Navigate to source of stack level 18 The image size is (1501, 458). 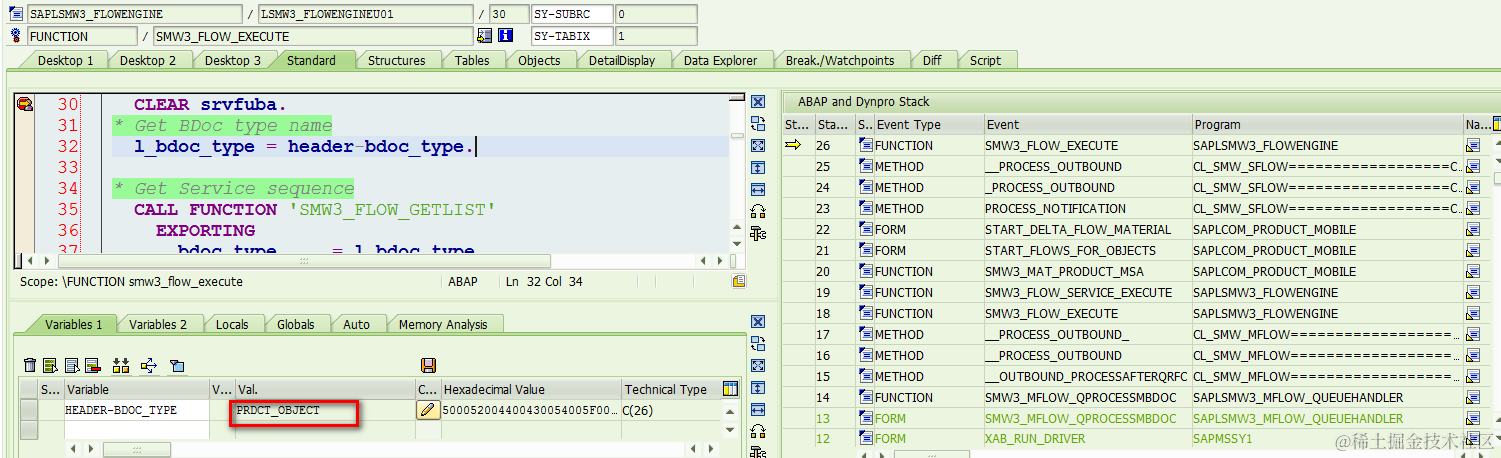[x=1473, y=314]
